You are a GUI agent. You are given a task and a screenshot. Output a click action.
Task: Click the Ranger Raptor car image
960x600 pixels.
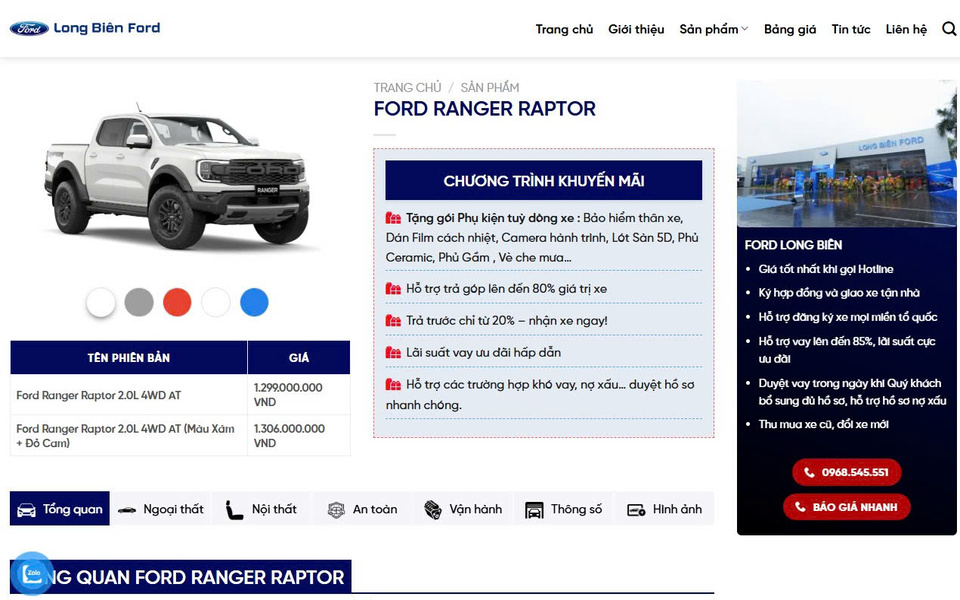(178, 180)
